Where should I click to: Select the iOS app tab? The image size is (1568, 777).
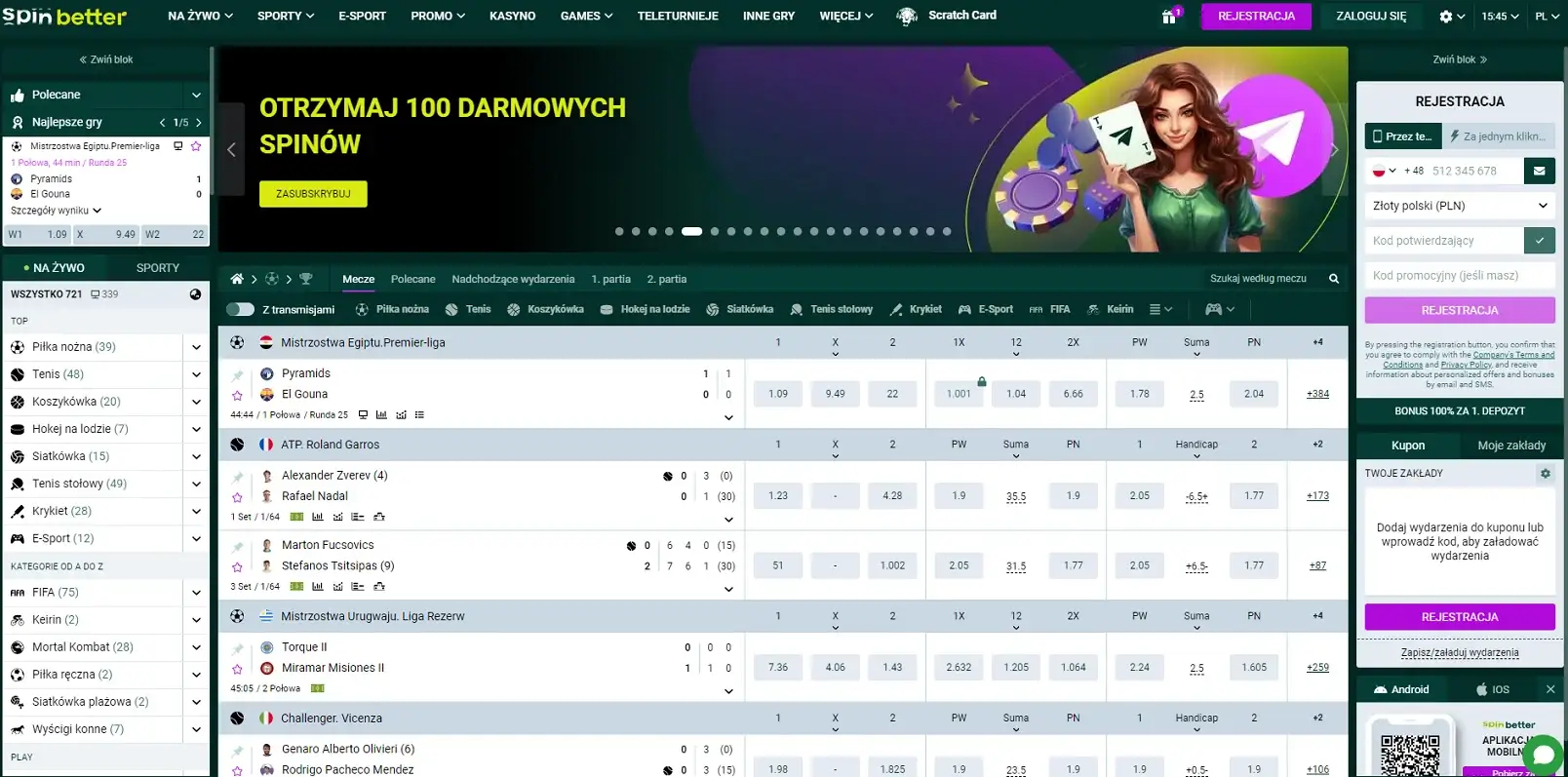click(1493, 689)
